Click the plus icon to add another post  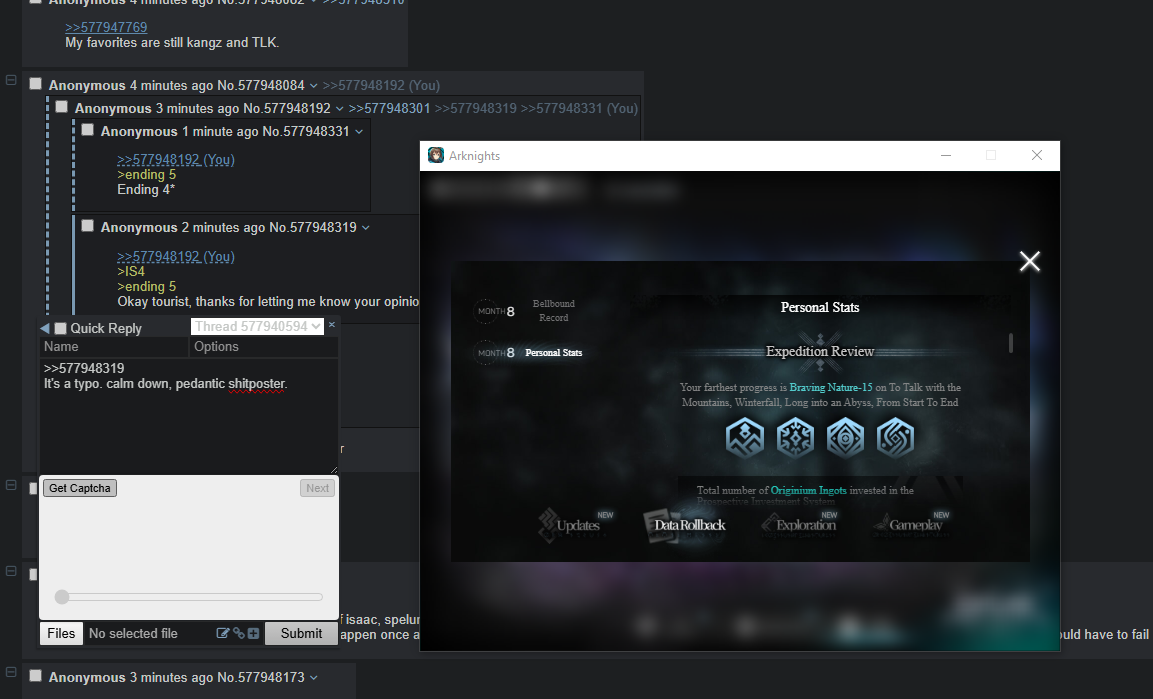coord(253,633)
